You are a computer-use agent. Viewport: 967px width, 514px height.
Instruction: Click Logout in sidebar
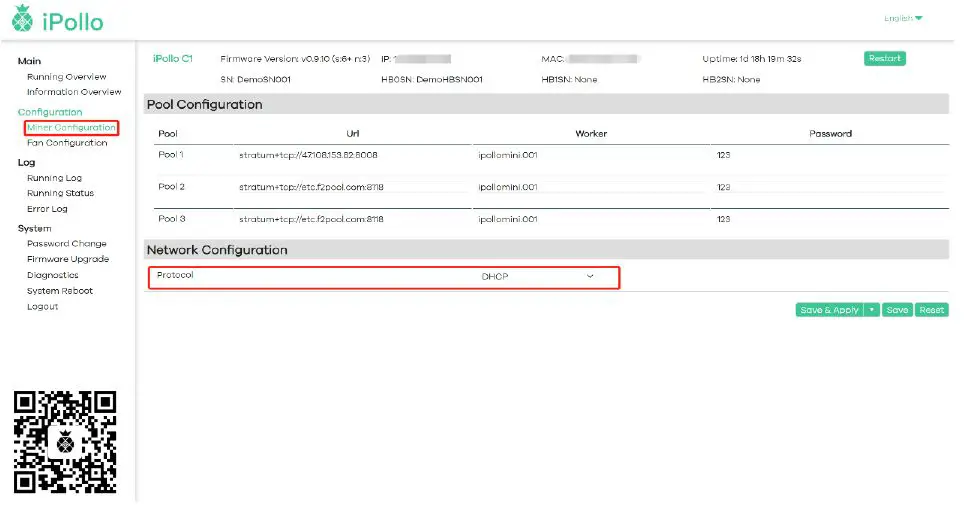click(43, 307)
